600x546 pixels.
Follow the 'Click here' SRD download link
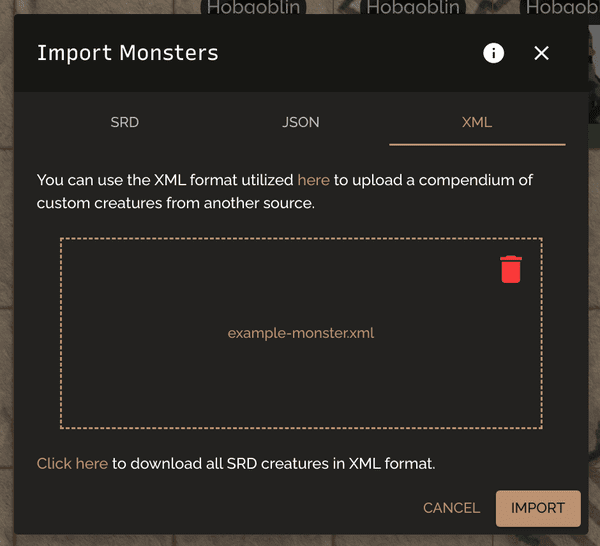click(x=72, y=464)
